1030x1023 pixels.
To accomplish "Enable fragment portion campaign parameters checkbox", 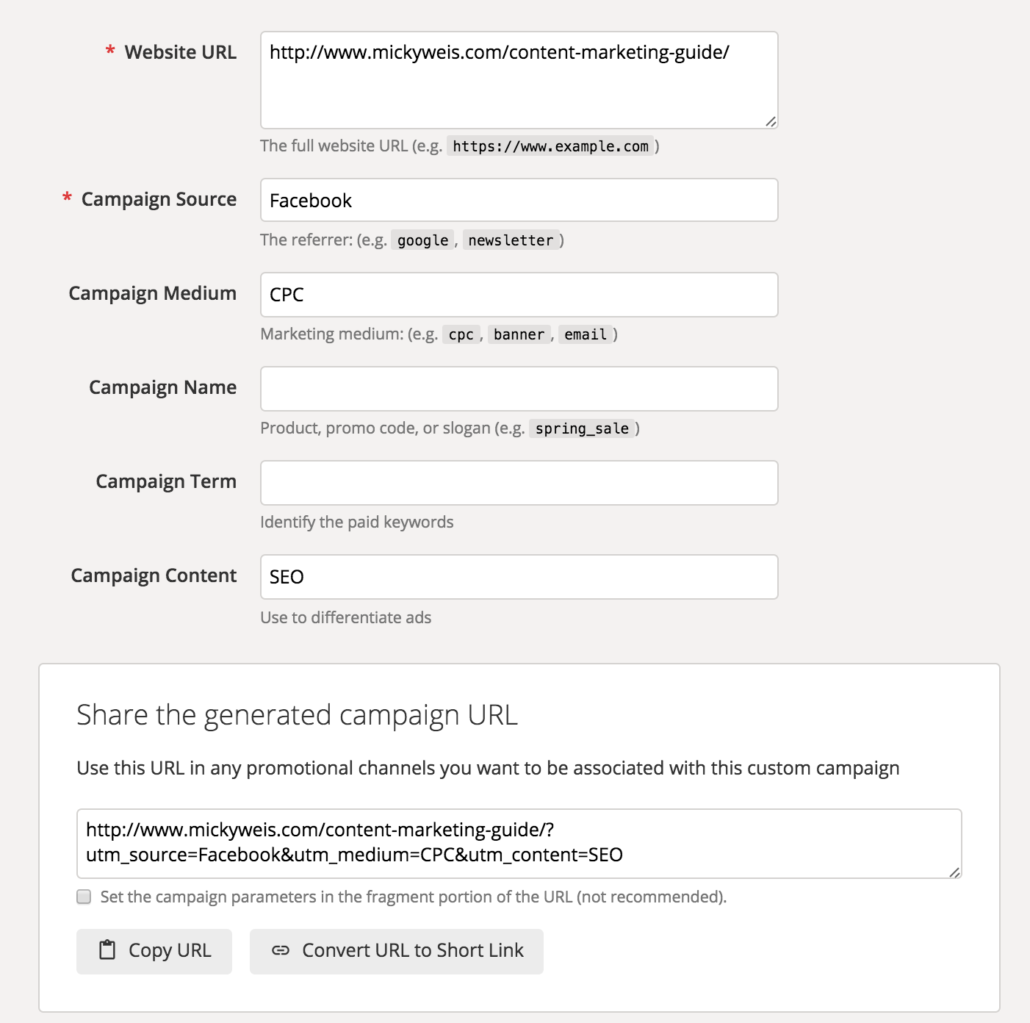I will click(x=85, y=897).
